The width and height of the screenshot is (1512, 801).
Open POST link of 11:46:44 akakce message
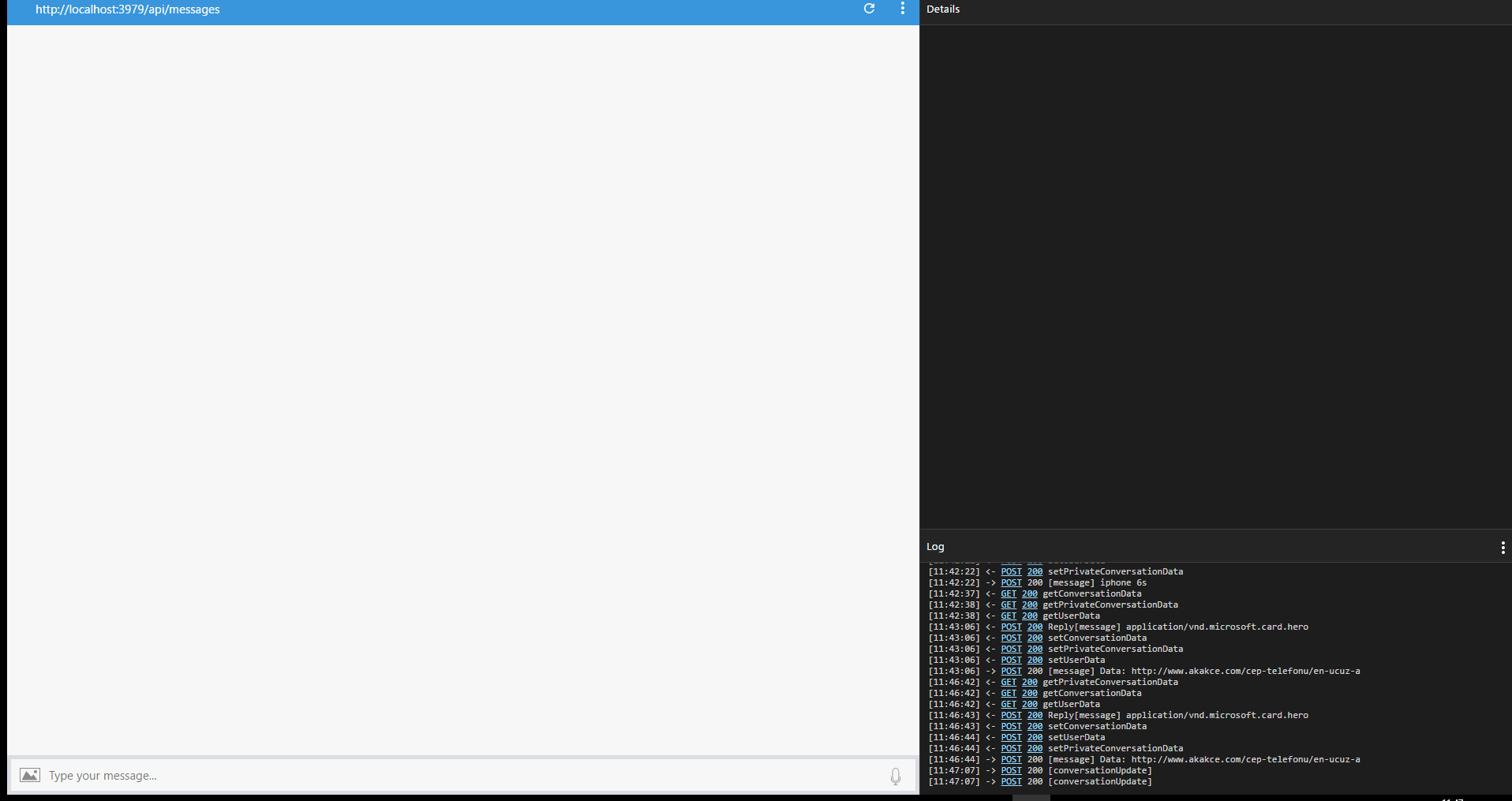coord(1011,759)
